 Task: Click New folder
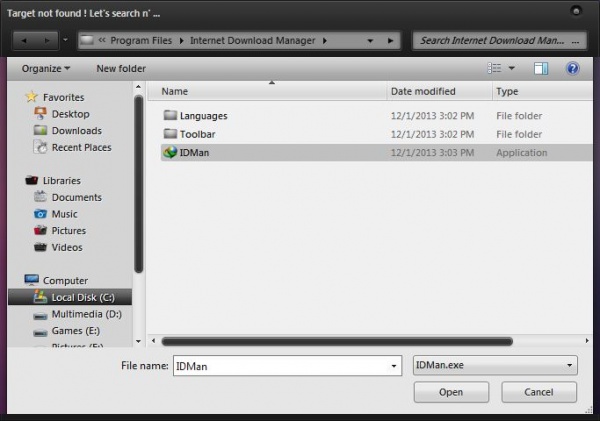[121, 69]
